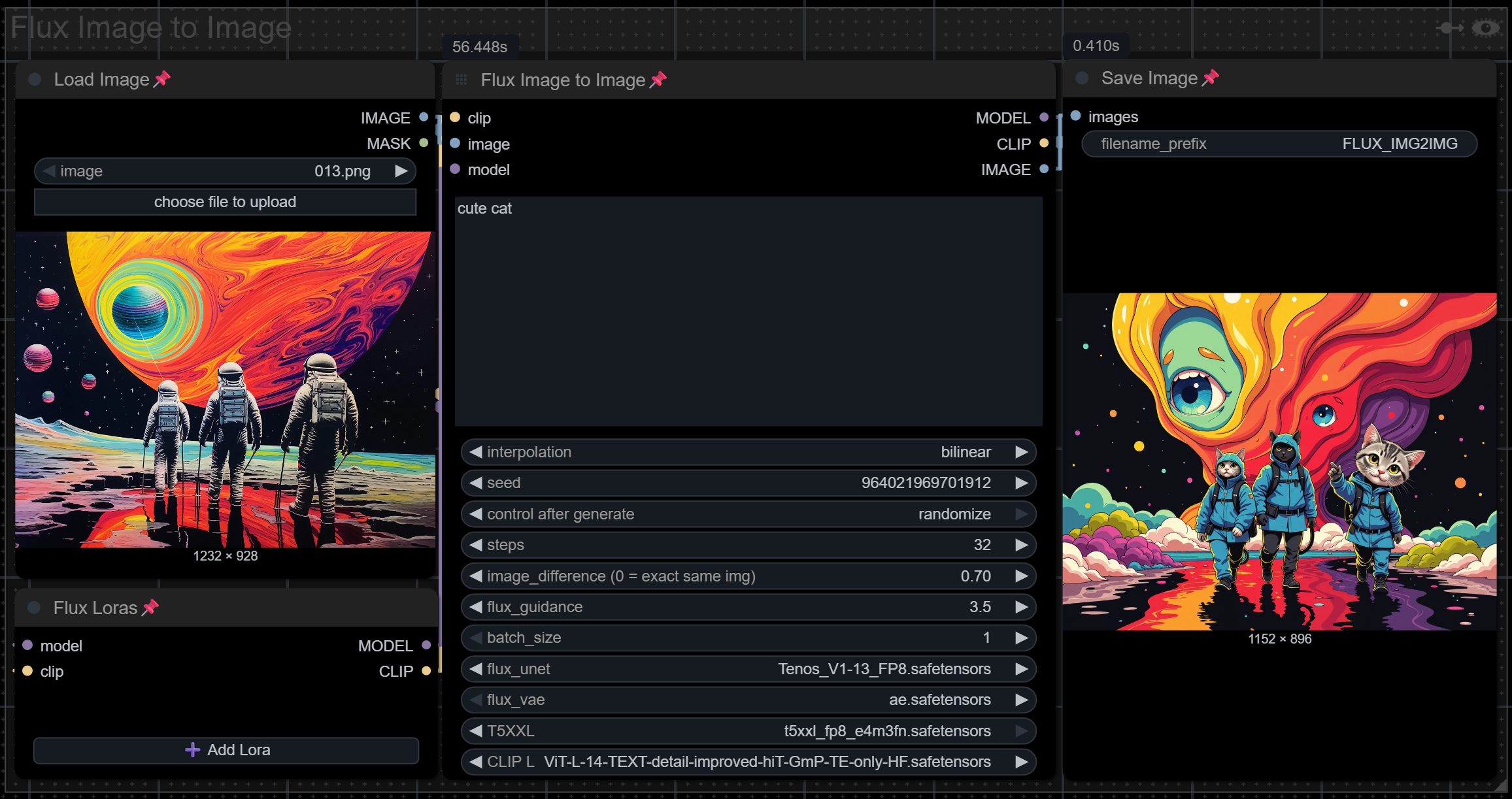This screenshot has width=1512, height=799.
Task: Collapse the Save Image node via its dot
Action: point(1082,78)
